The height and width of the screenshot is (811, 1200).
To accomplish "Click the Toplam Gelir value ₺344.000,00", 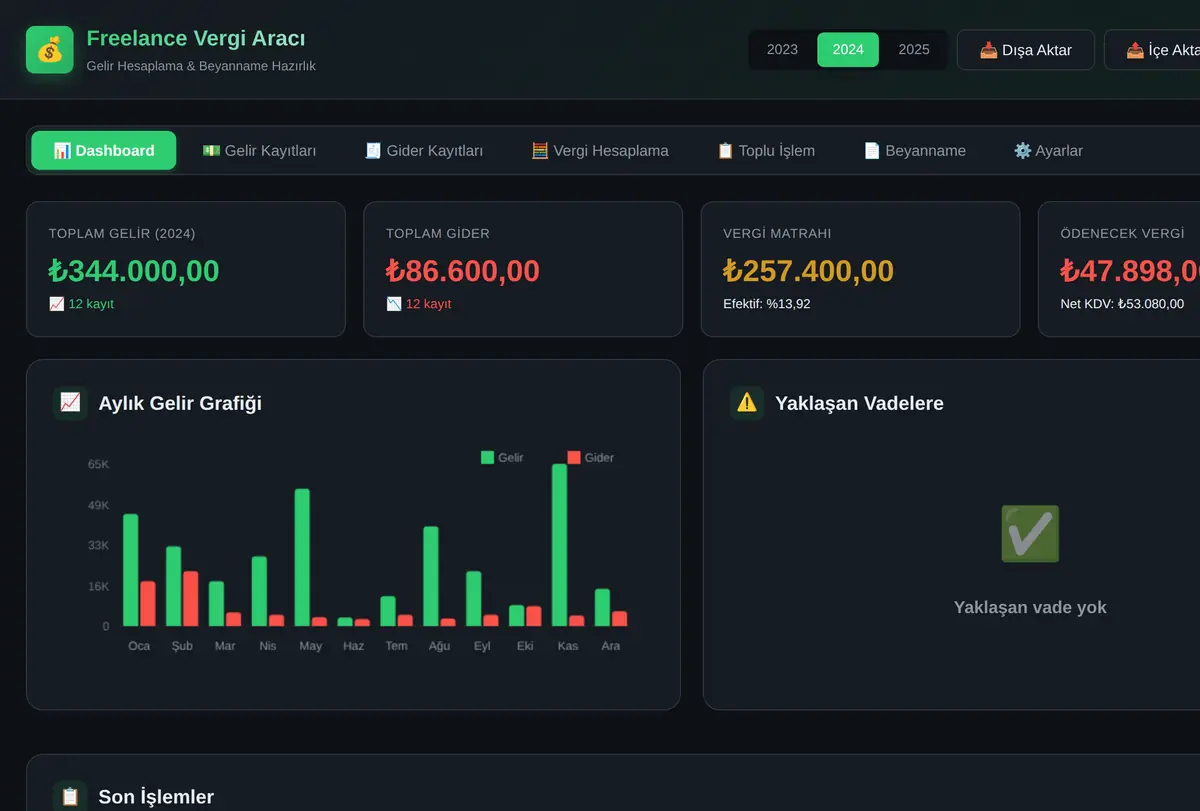I will pyautogui.click(x=134, y=271).
